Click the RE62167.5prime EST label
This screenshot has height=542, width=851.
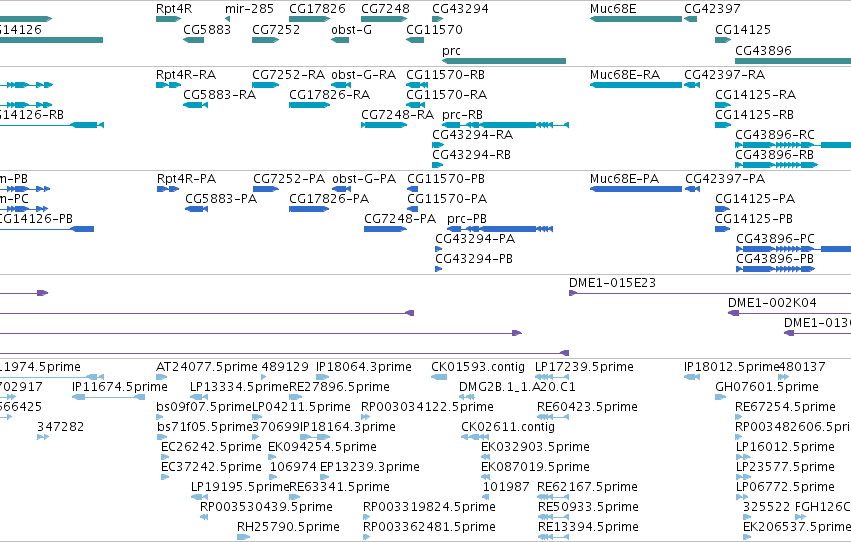[x=587, y=487]
